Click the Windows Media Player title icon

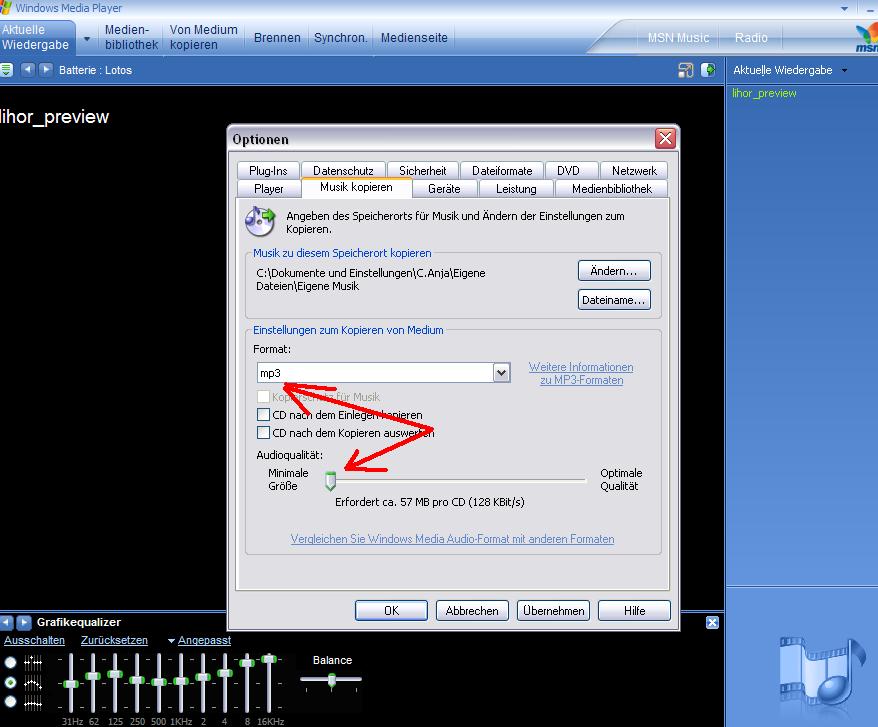[x=6, y=8]
